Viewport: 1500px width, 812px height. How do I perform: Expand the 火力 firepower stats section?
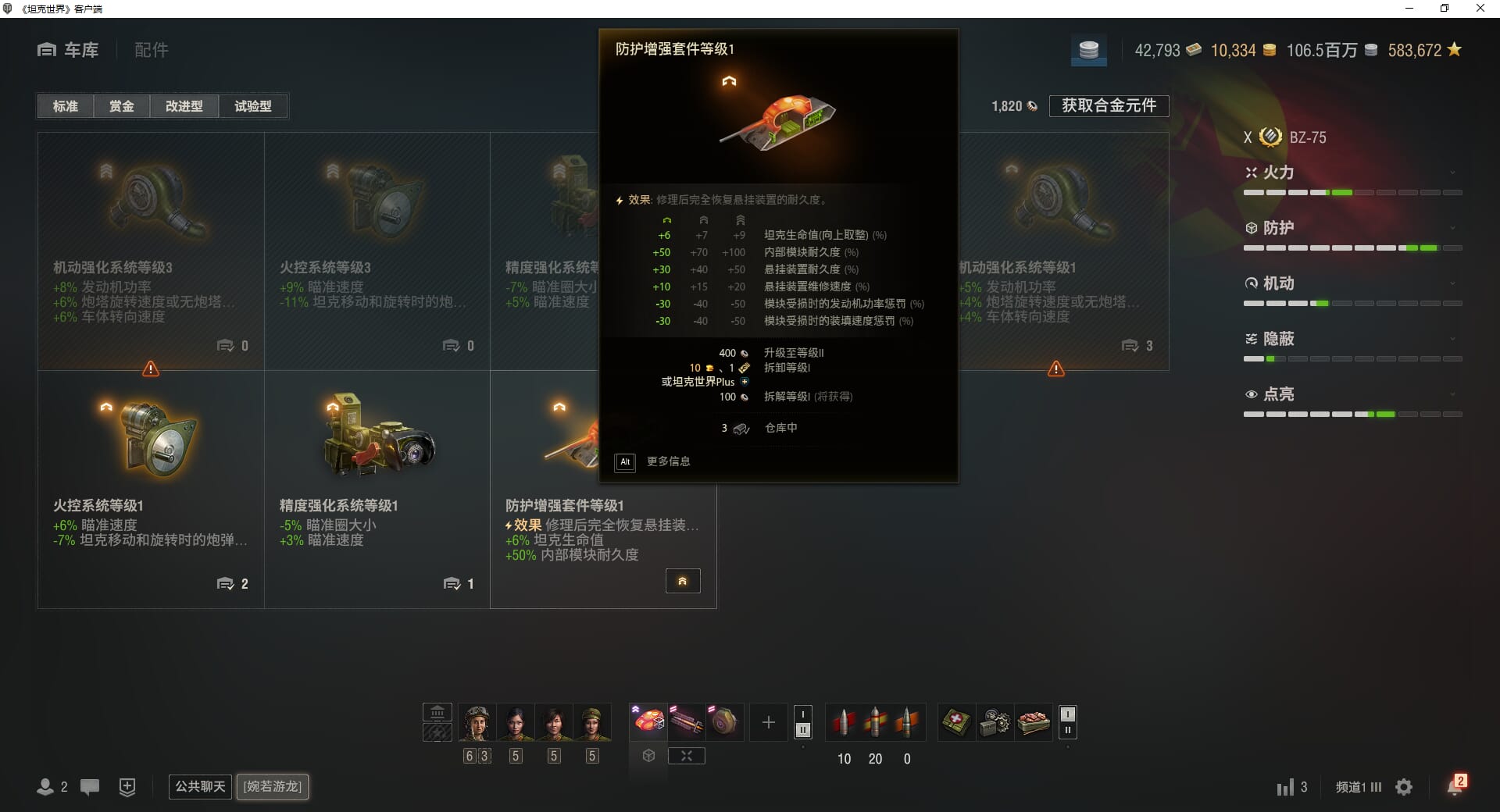point(1352,173)
